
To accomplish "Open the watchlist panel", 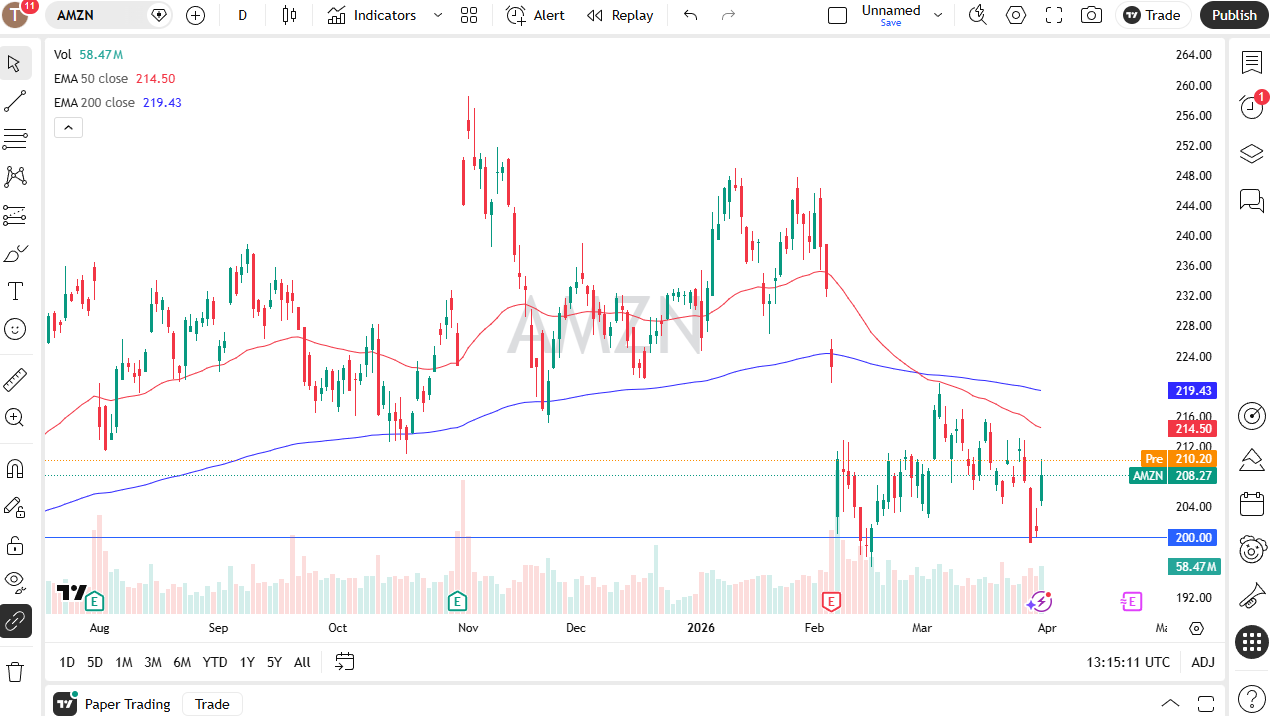I will [1252, 63].
